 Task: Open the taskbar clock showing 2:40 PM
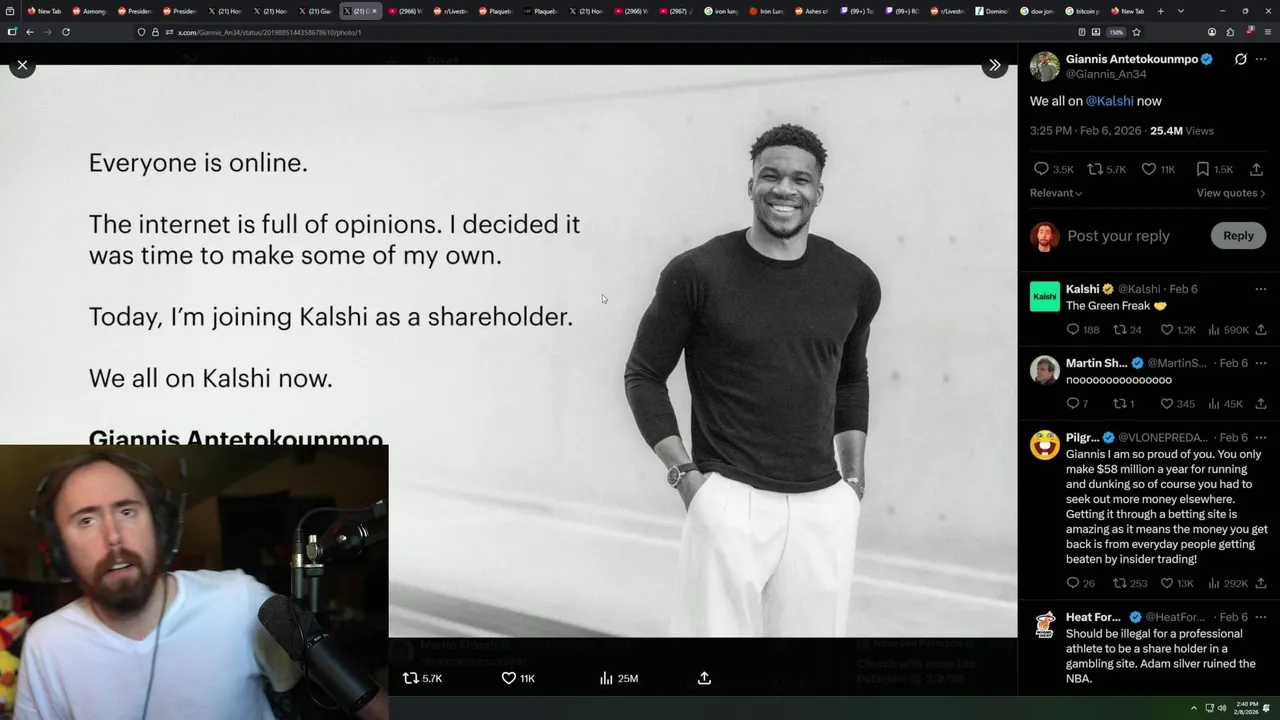point(1245,708)
